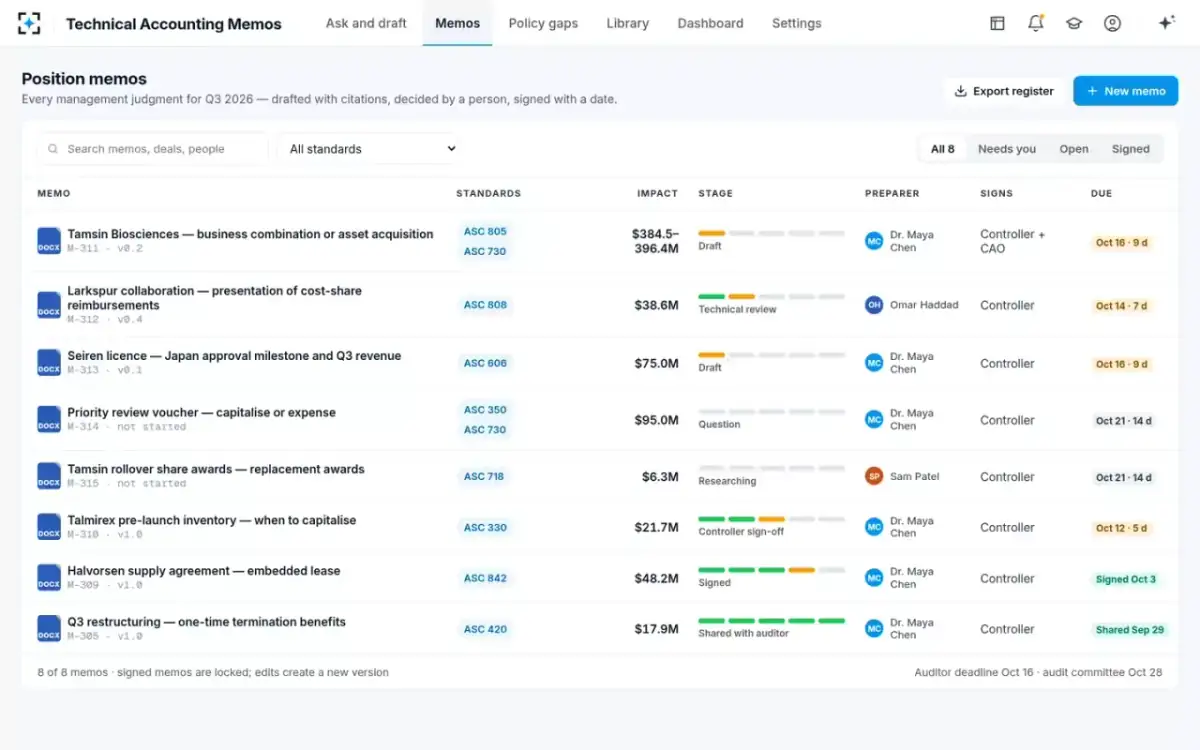
Task: Open the Library tab
Action: point(627,23)
